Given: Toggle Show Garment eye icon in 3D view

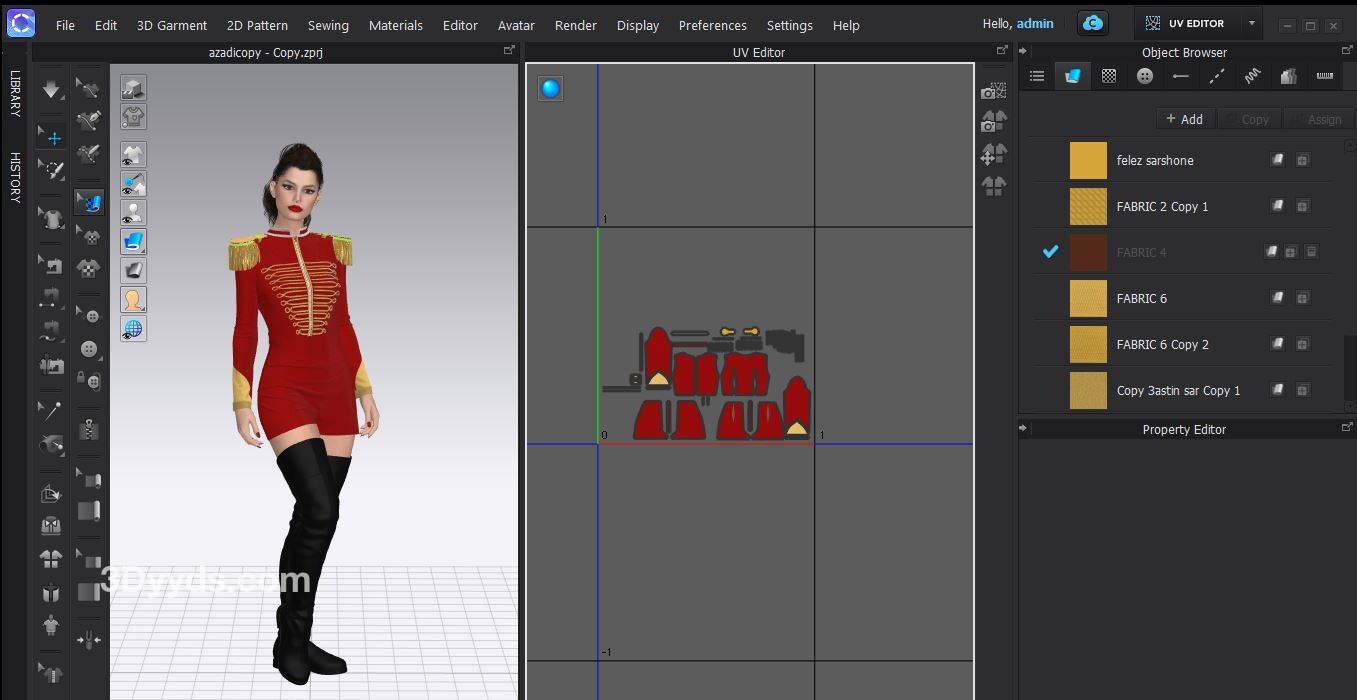Looking at the screenshot, I should 133,155.
